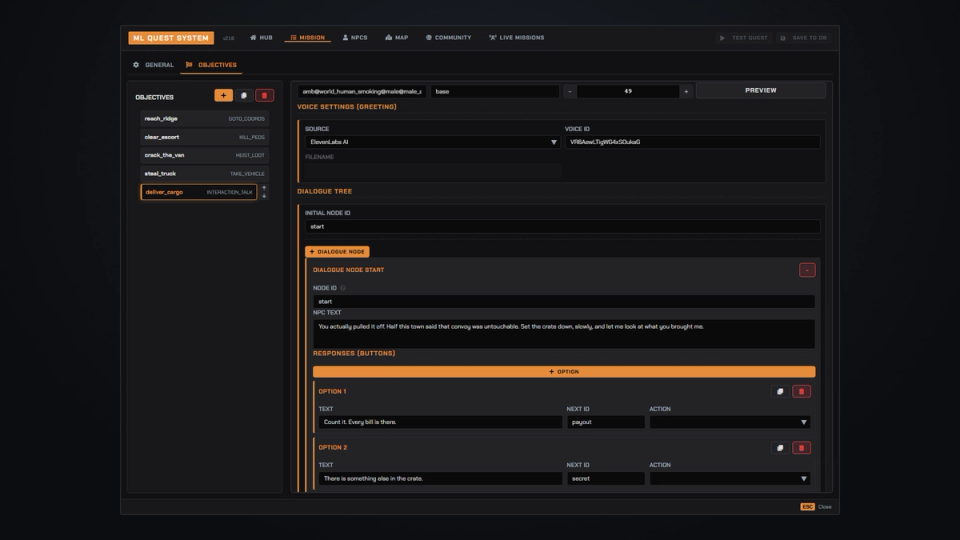Remove the DIALOGUE NODE START with red button
Viewport: 960px width, 540px height.
tap(807, 270)
